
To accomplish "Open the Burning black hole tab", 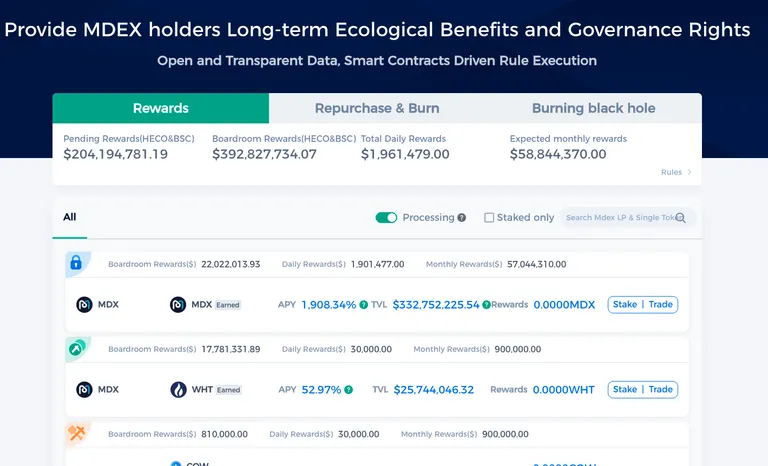I will [x=594, y=108].
